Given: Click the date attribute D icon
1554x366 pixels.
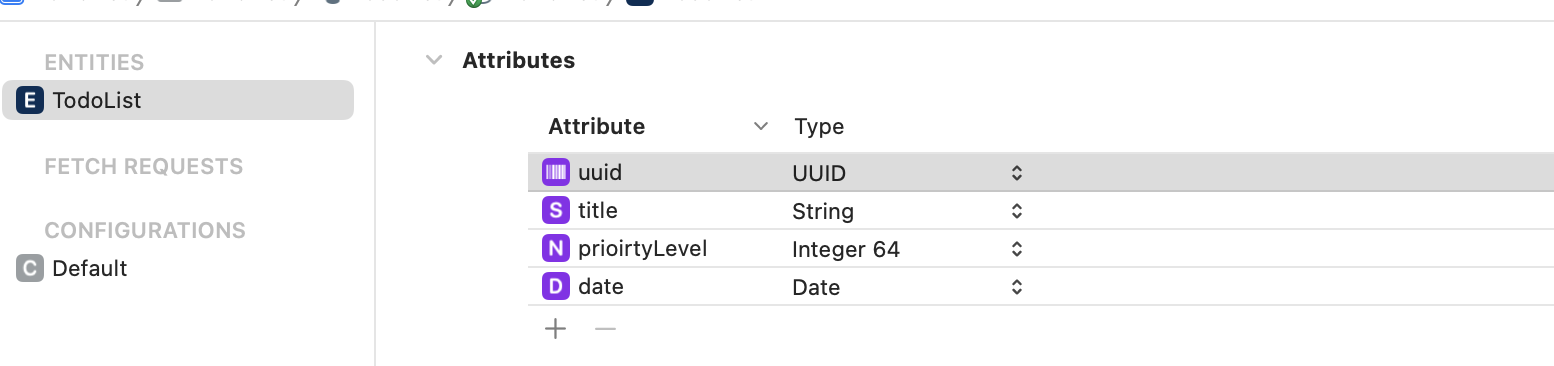Looking at the screenshot, I should click(555, 287).
